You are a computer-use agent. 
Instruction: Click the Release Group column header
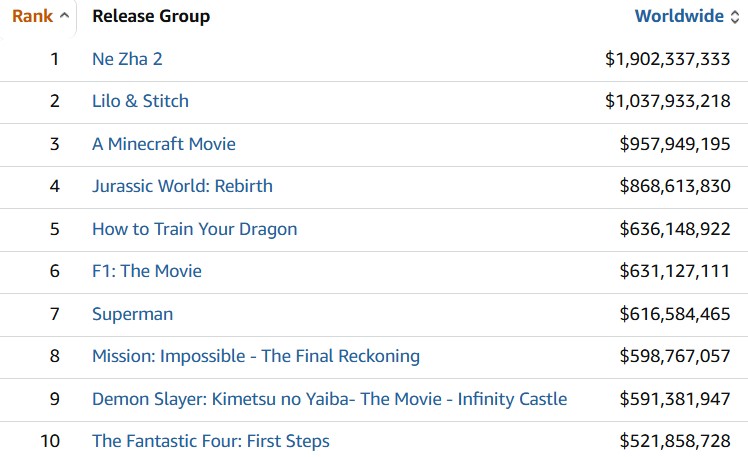[x=151, y=16]
